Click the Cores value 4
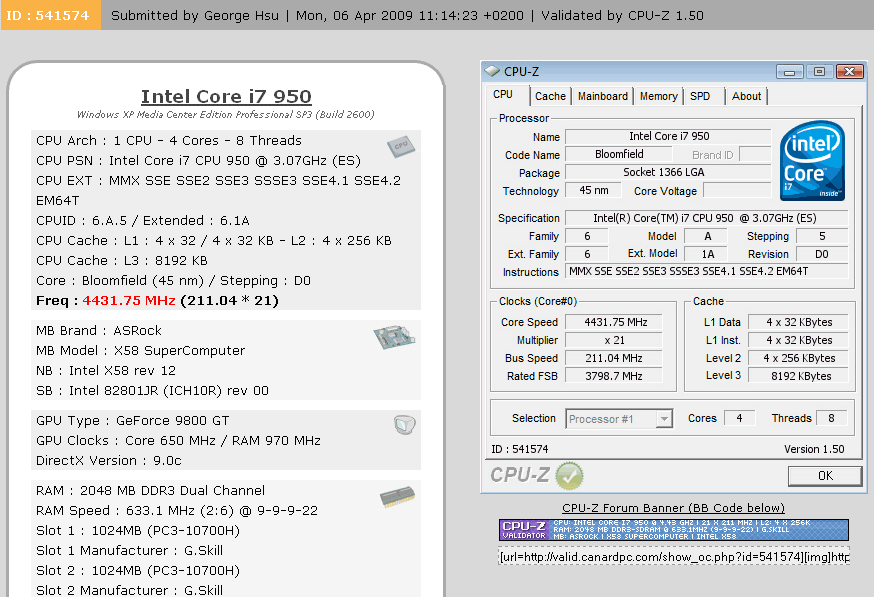Image resolution: width=874 pixels, height=597 pixels. coord(739,418)
